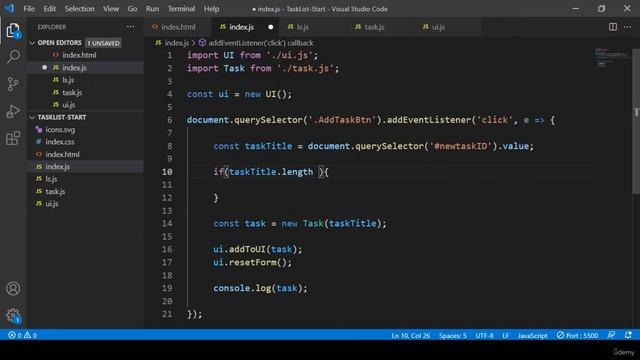The image size is (640, 360).
Task: Open the View menu
Action: click(x=111, y=9)
